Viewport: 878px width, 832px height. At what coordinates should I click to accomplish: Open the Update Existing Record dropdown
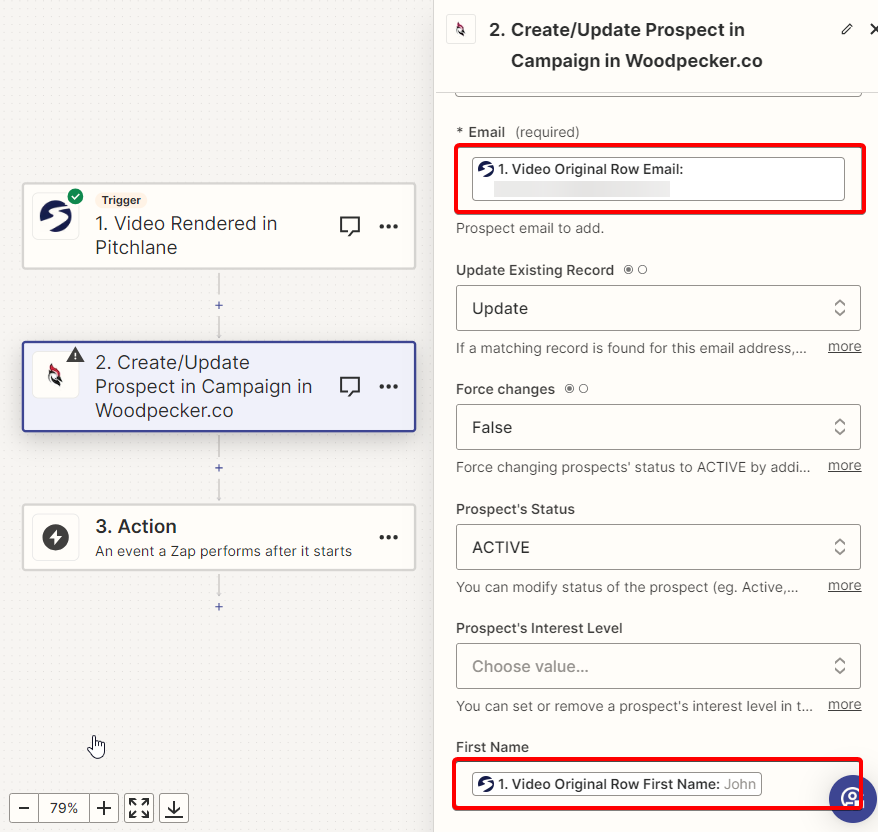(658, 308)
